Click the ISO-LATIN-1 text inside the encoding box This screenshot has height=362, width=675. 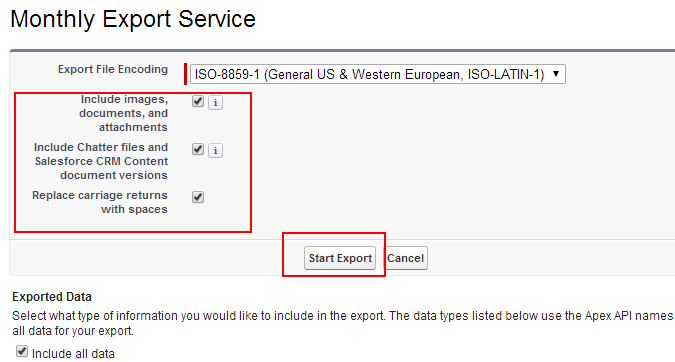[x=506, y=74]
